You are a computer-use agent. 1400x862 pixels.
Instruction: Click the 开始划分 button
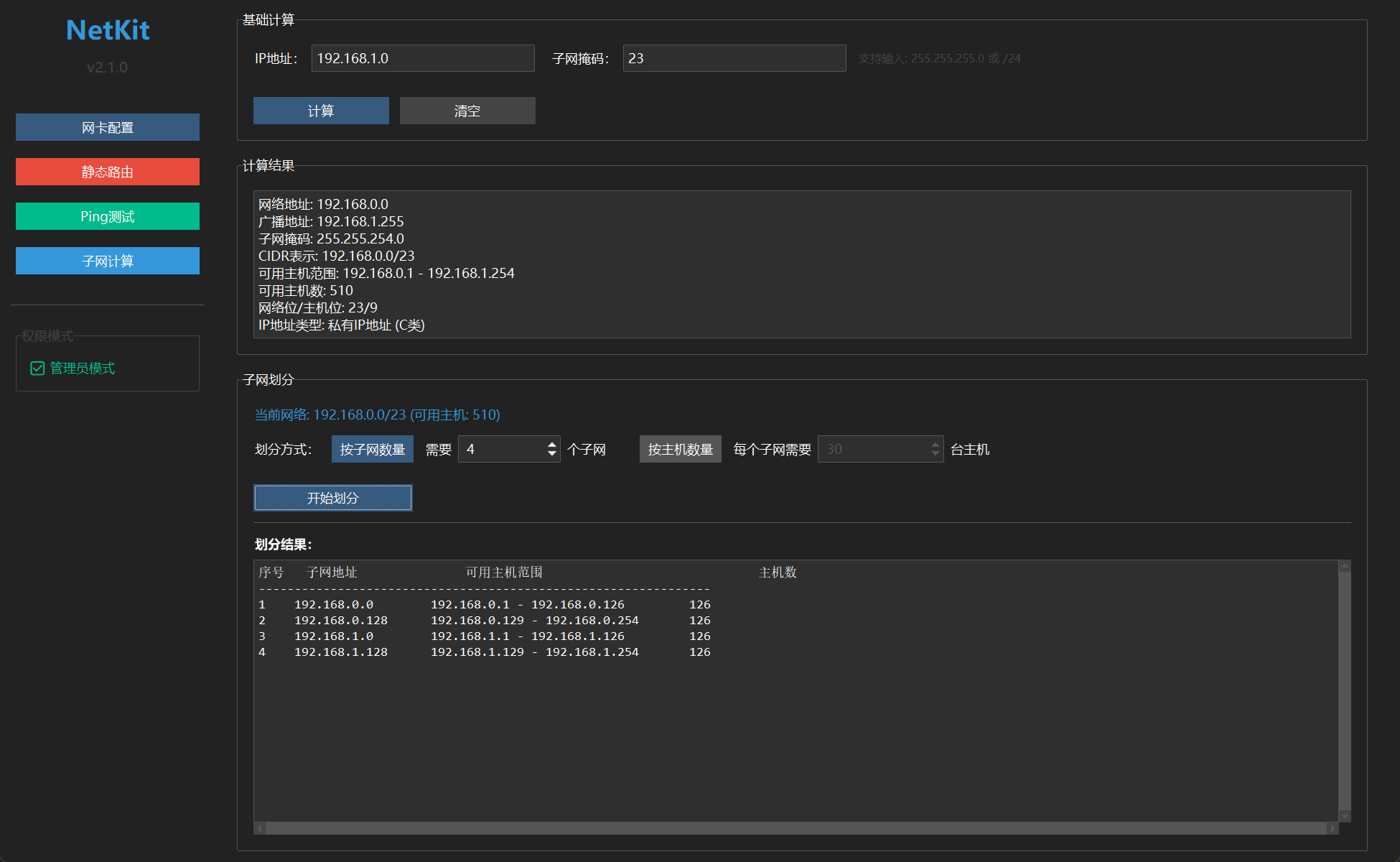[x=333, y=498]
